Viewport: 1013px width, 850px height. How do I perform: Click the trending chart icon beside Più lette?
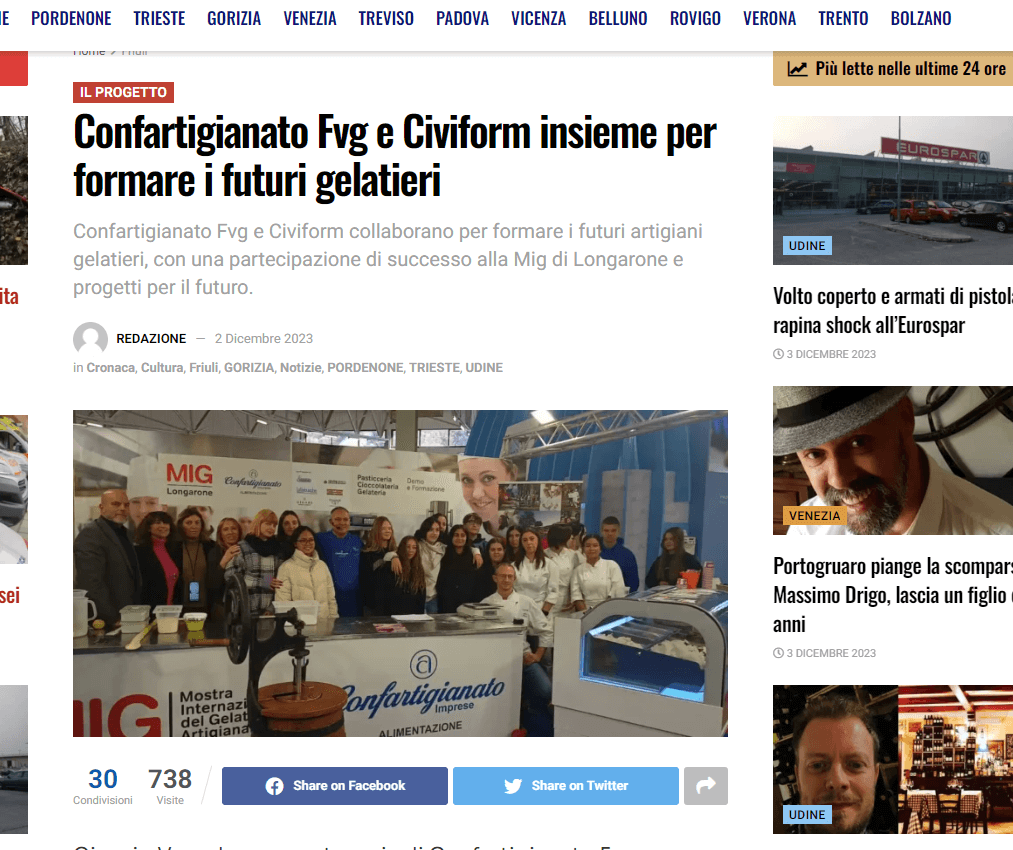(x=797, y=69)
